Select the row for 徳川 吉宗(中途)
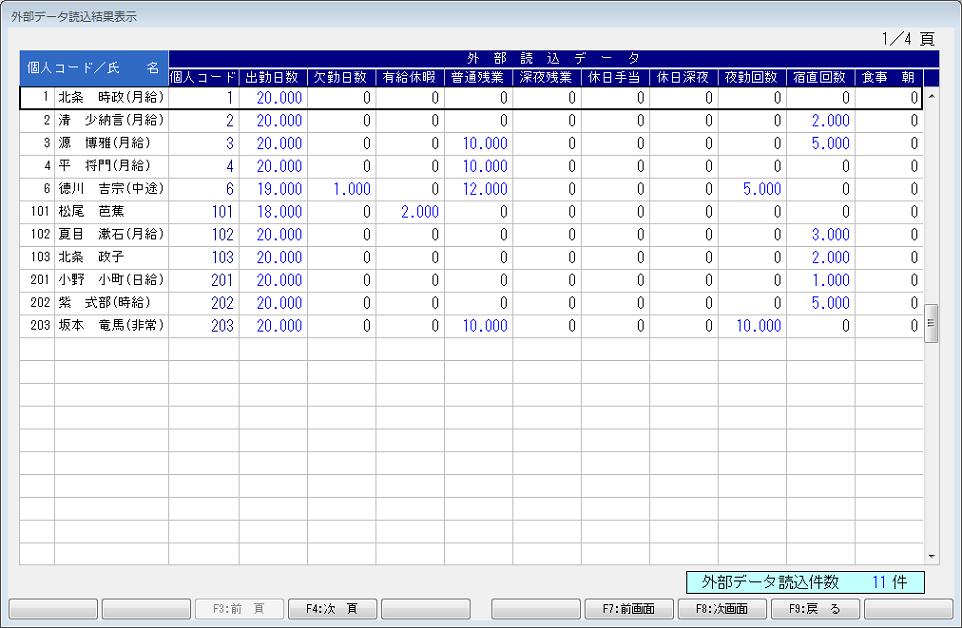This screenshot has width=962, height=628. coord(111,189)
